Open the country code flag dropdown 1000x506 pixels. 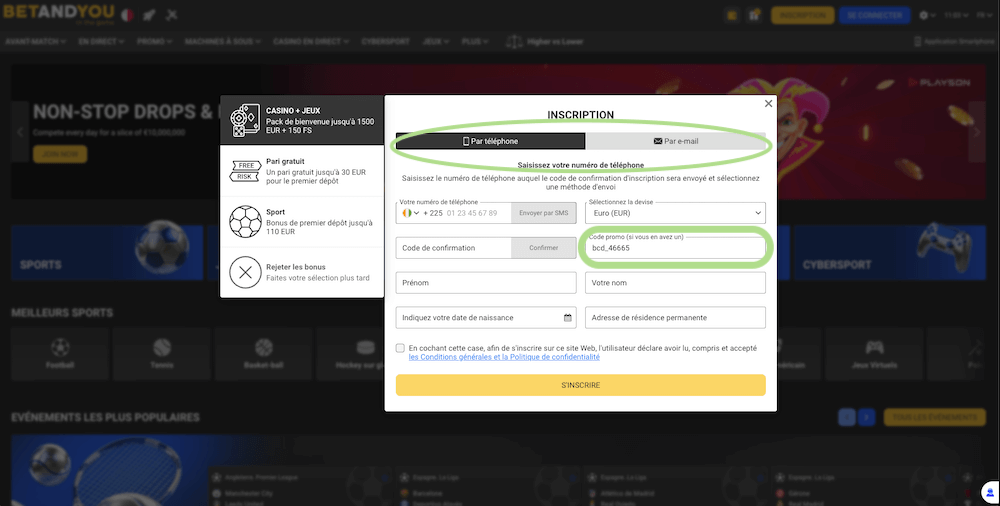409,213
